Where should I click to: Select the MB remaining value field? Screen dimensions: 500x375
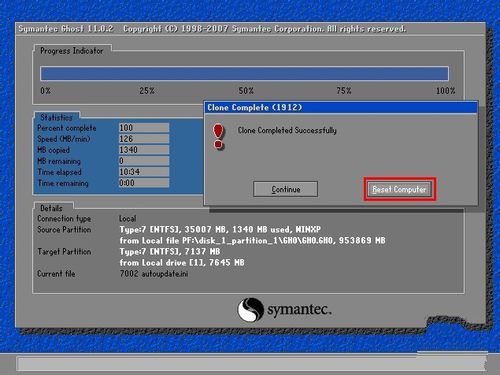pyautogui.click(x=144, y=161)
